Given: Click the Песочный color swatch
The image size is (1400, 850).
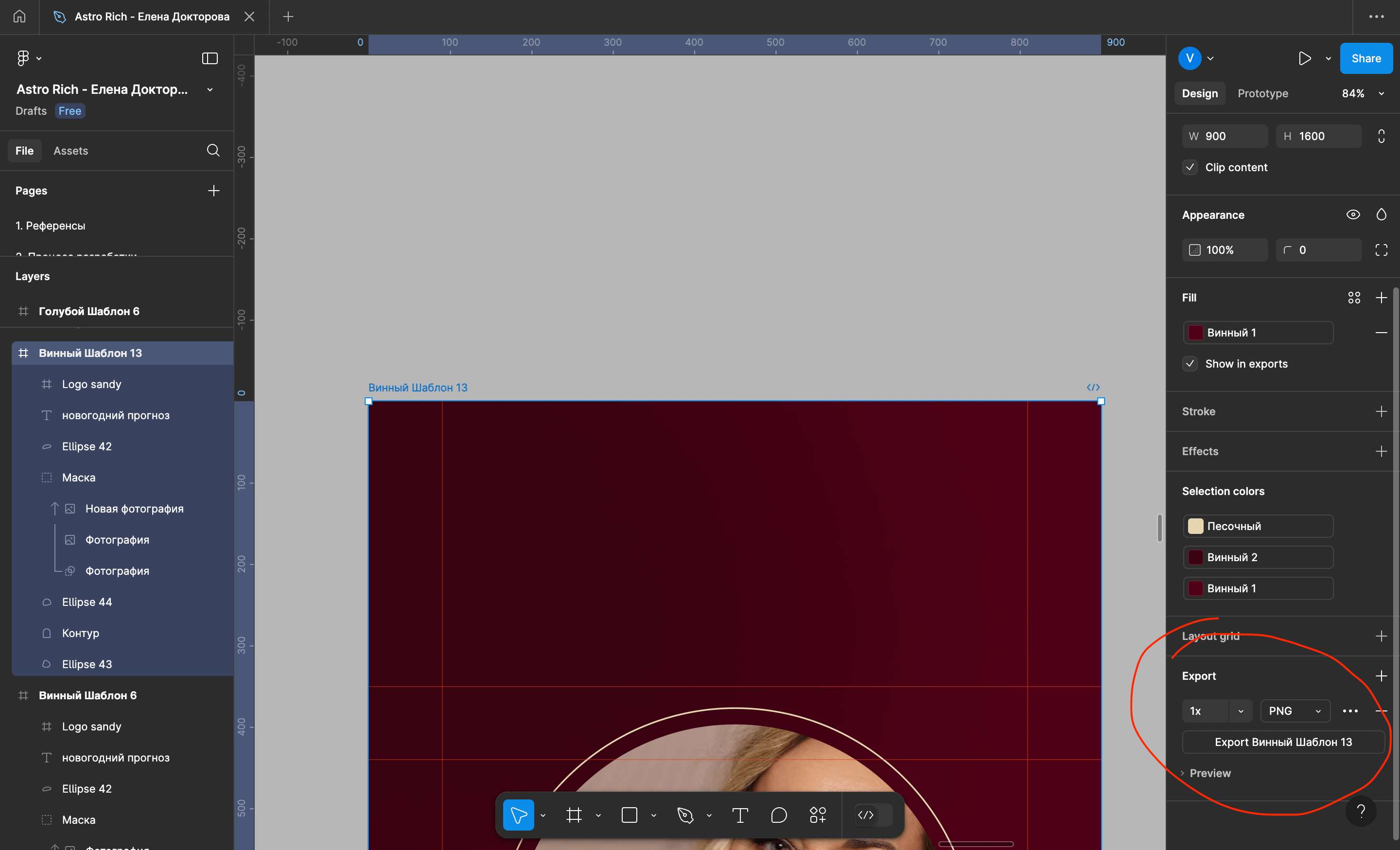Looking at the screenshot, I should pyautogui.click(x=1195, y=526).
